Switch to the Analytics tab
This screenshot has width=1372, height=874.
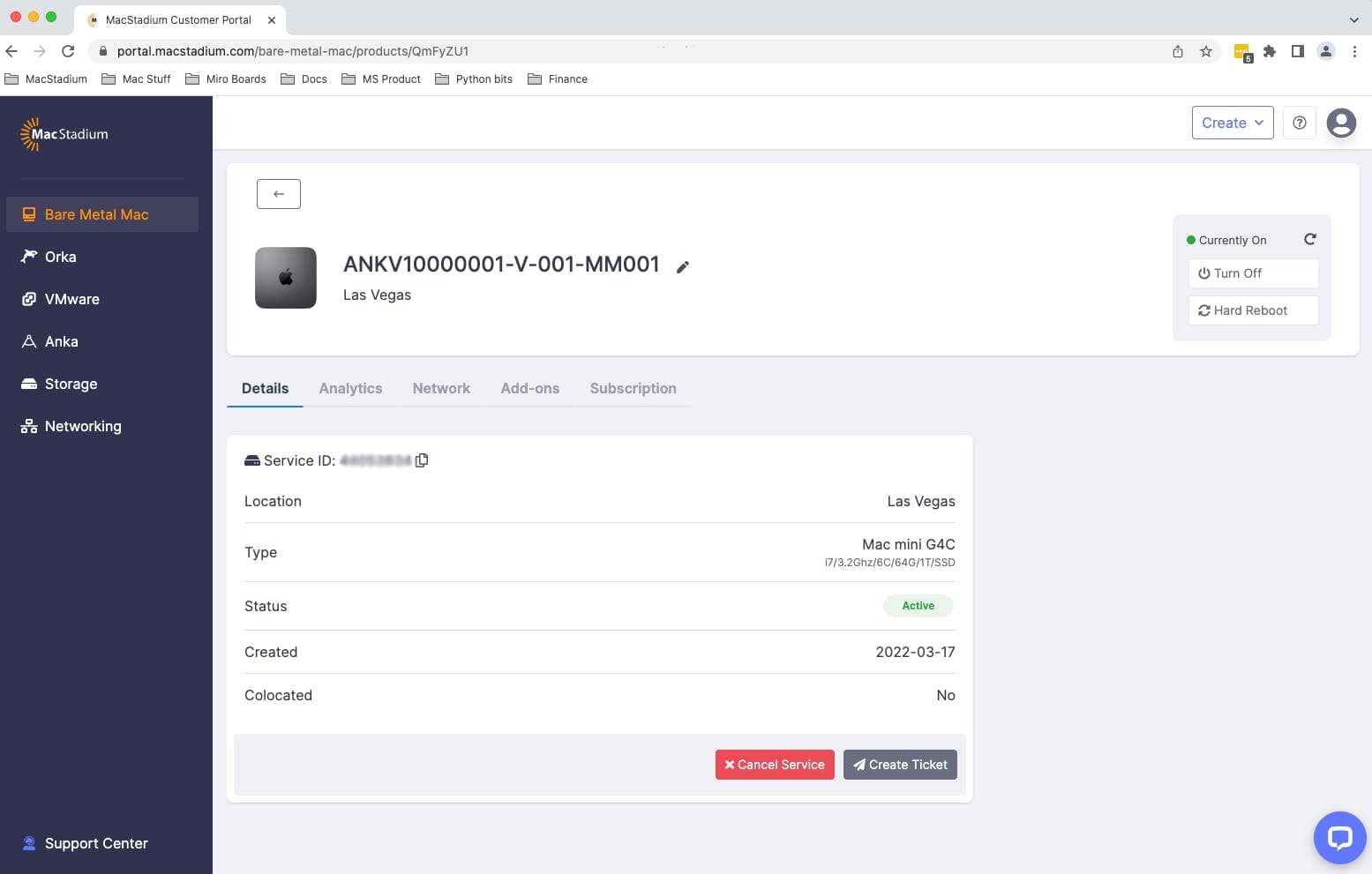350,388
